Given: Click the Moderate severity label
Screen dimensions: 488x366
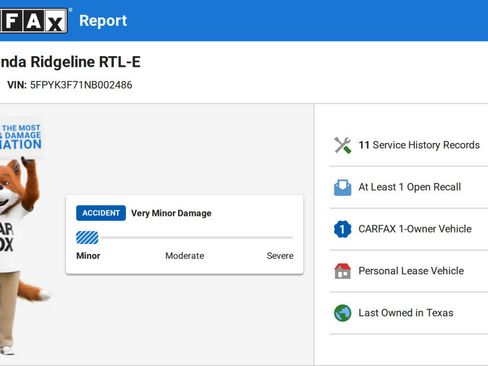Looking at the screenshot, I should [185, 256].
